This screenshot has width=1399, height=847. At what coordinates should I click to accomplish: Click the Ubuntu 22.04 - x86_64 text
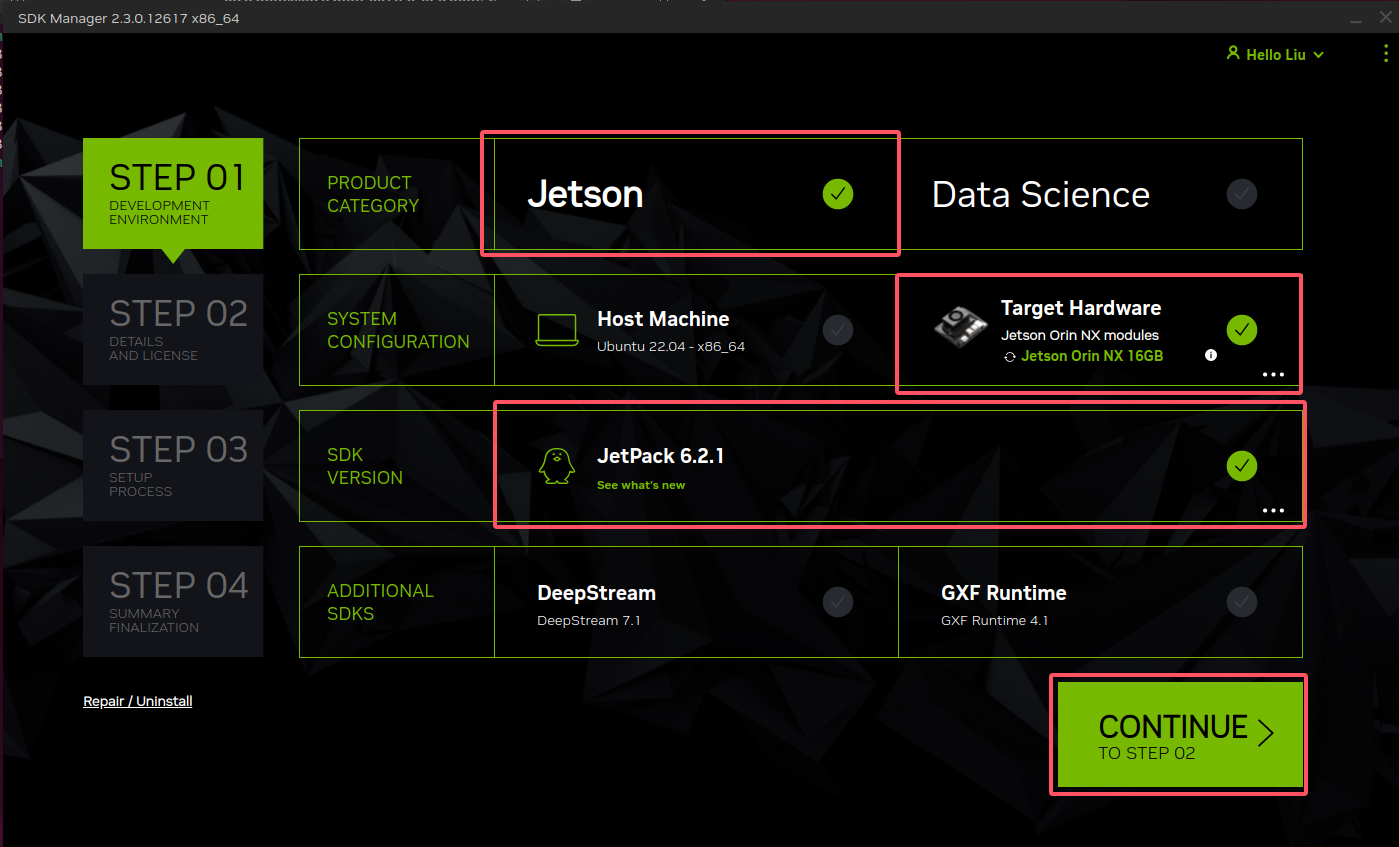[671, 346]
